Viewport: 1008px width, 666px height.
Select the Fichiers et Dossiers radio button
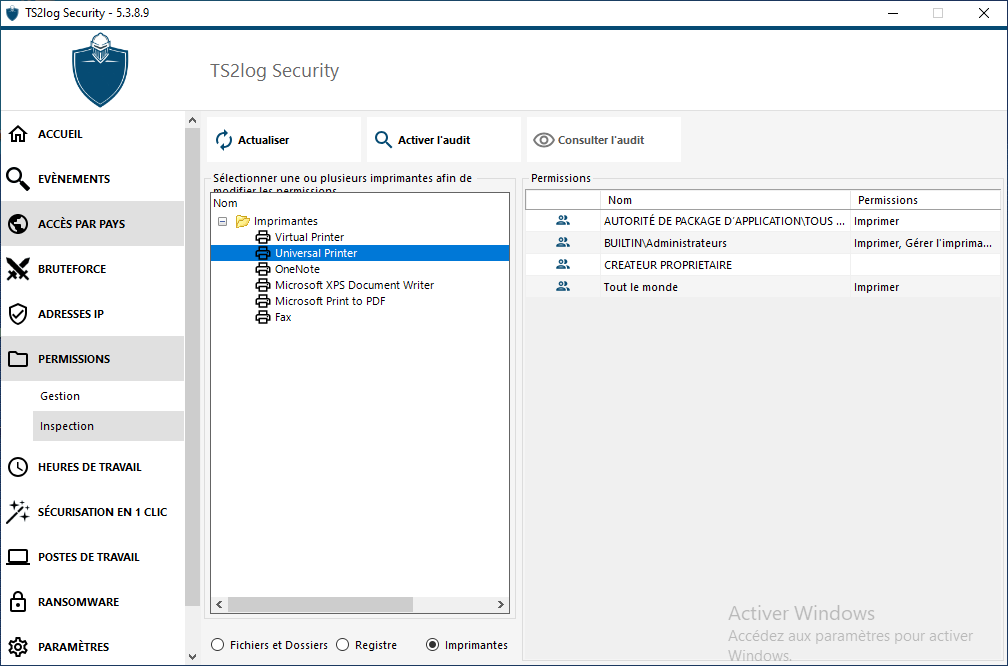(218, 645)
